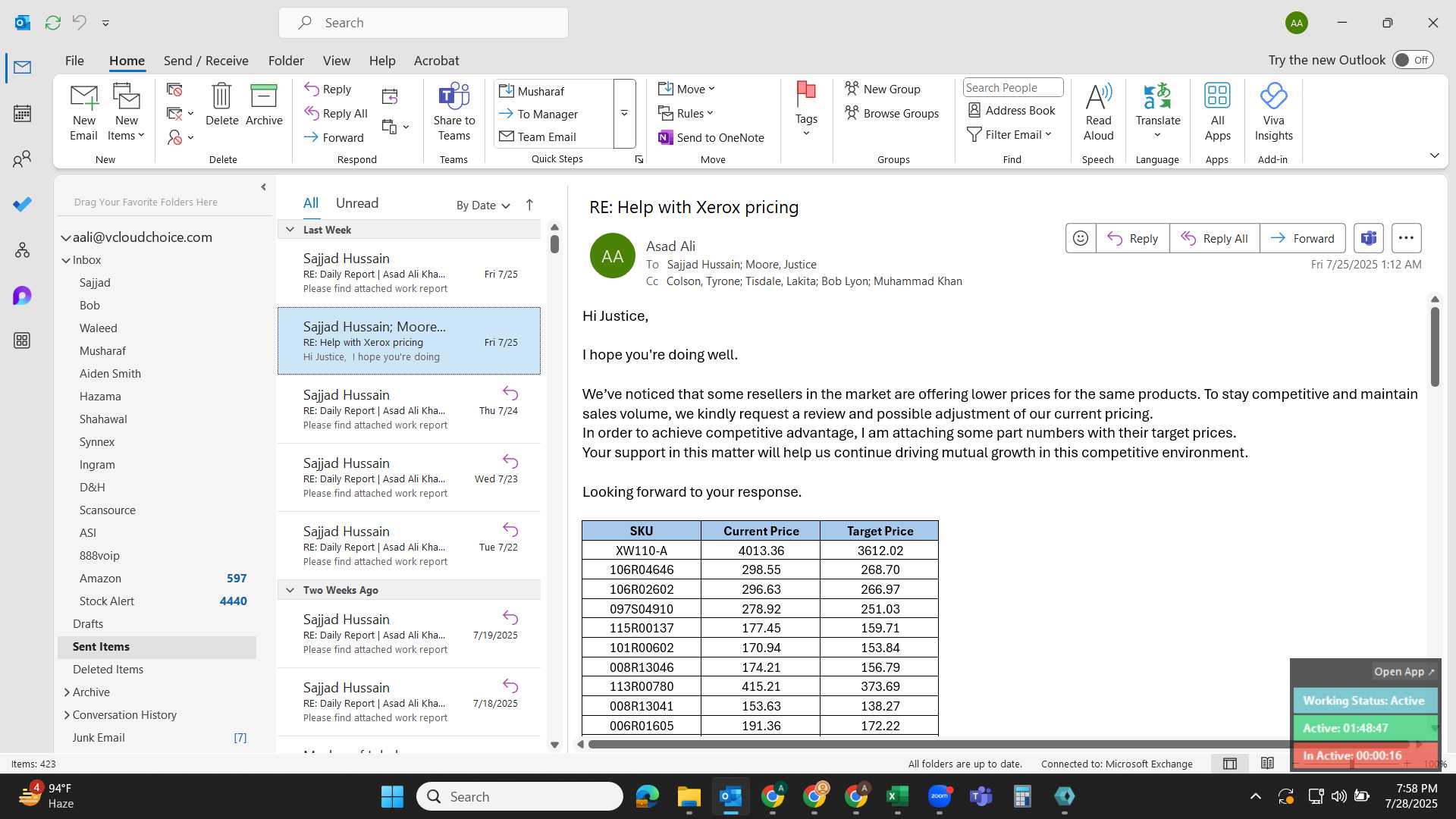Screen dimensions: 1456x819
Task: Click Share to Teams icon
Action: tap(454, 112)
